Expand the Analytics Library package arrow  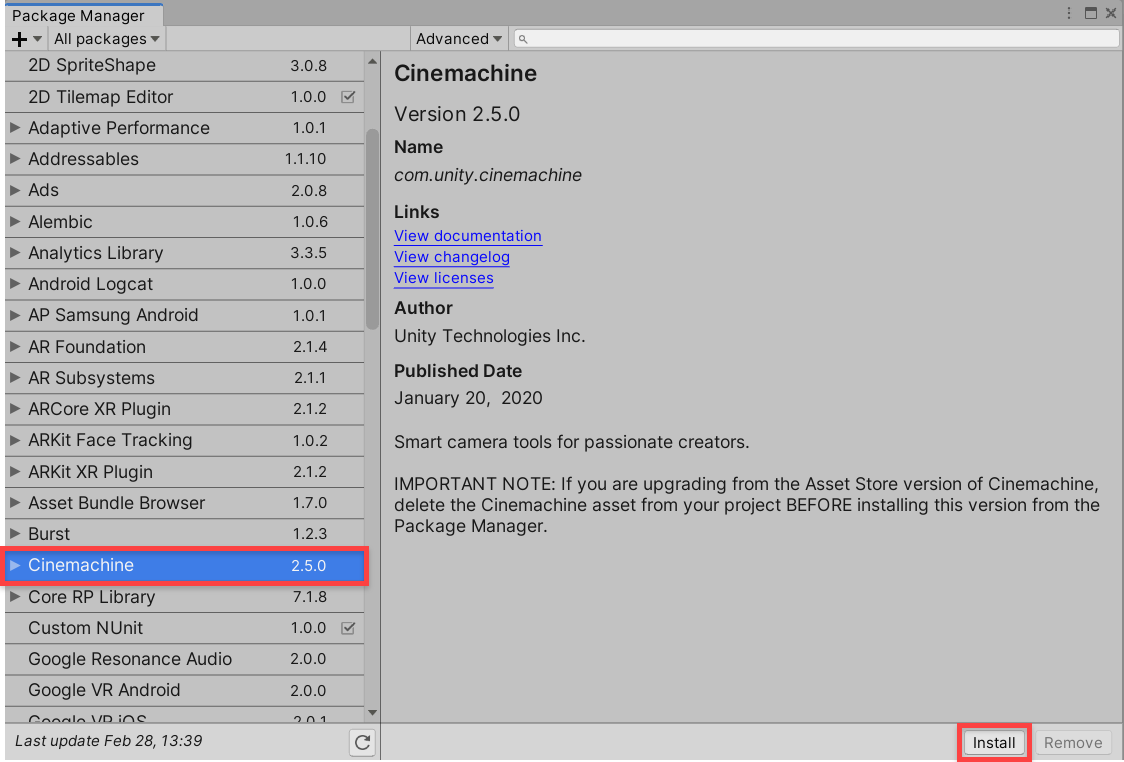click(15, 252)
